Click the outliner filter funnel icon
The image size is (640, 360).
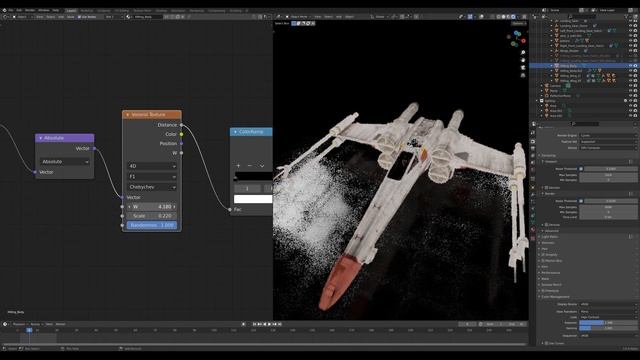[x=627, y=16]
